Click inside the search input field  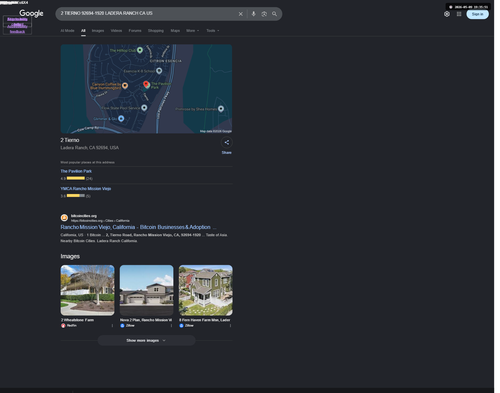147,14
